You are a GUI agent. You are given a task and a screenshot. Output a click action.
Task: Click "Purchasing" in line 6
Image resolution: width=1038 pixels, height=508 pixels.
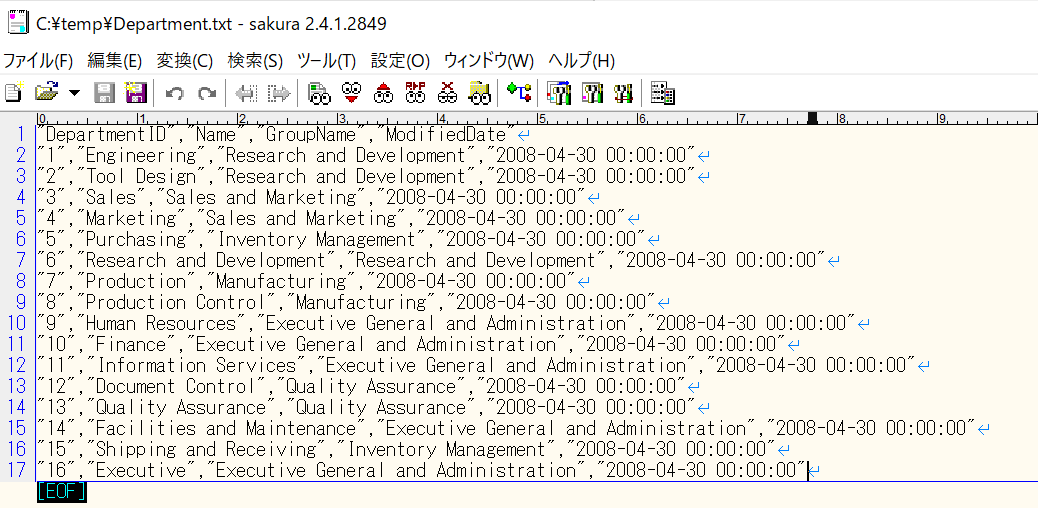coord(136,239)
